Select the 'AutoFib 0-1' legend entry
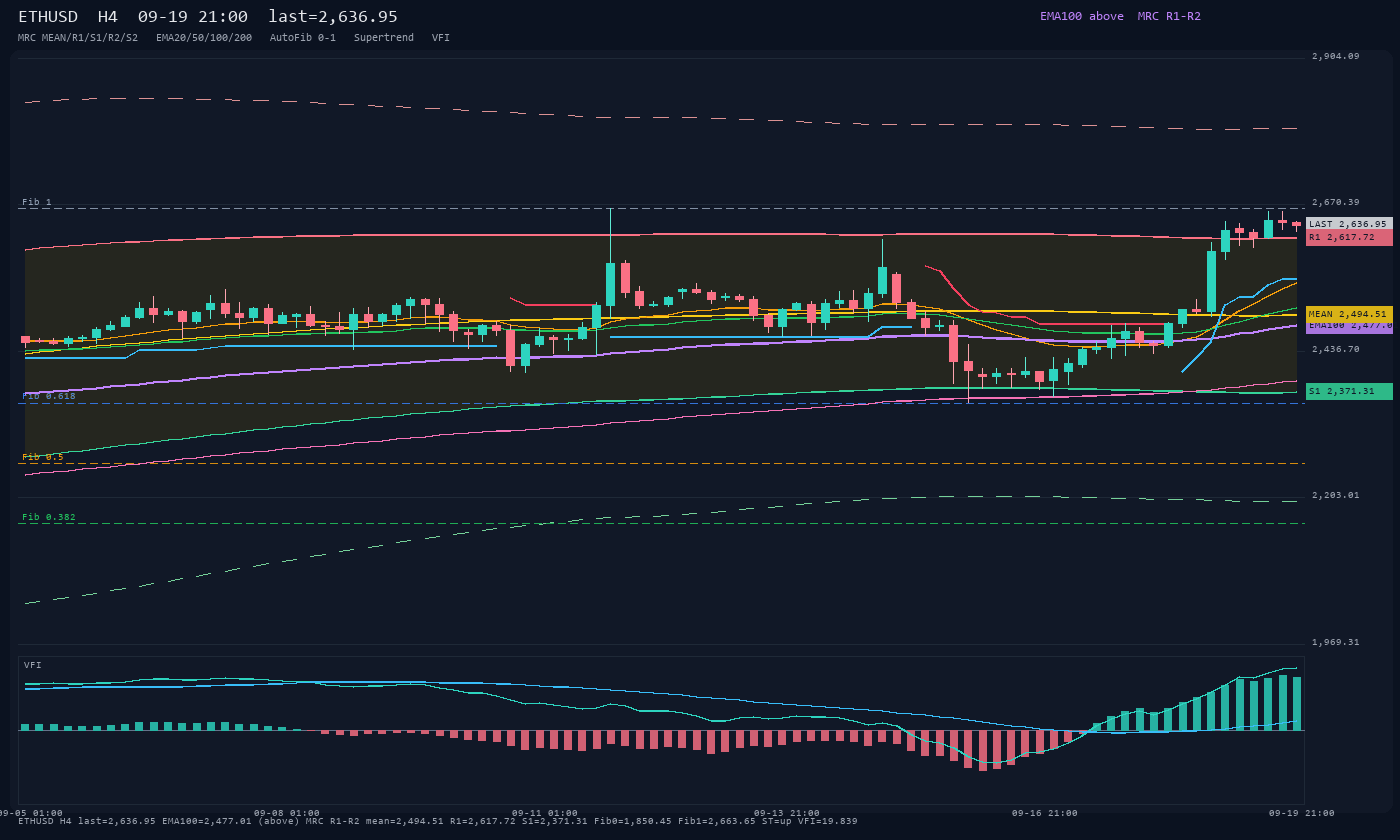The width and height of the screenshot is (1400, 840). (303, 37)
